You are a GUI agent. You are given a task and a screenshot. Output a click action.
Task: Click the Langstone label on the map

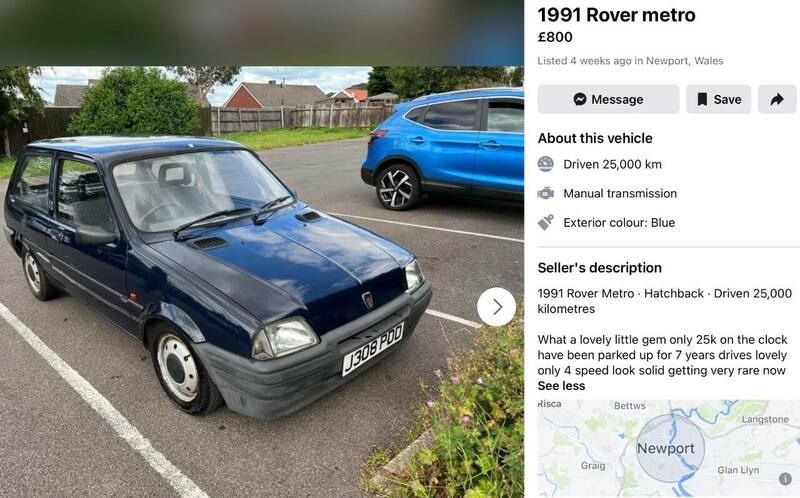pyautogui.click(x=765, y=419)
